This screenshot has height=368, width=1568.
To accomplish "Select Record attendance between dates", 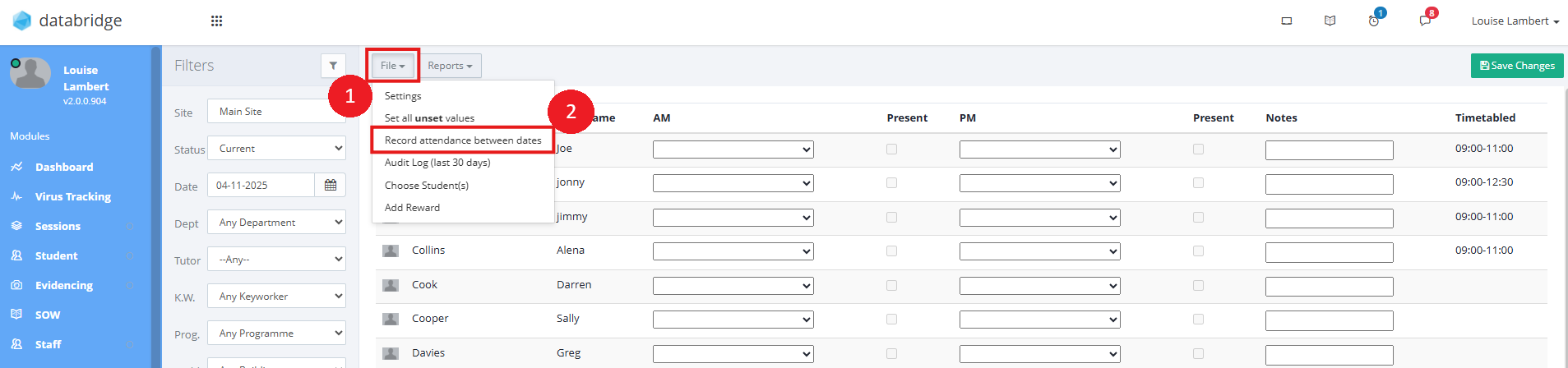I will 463,140.
